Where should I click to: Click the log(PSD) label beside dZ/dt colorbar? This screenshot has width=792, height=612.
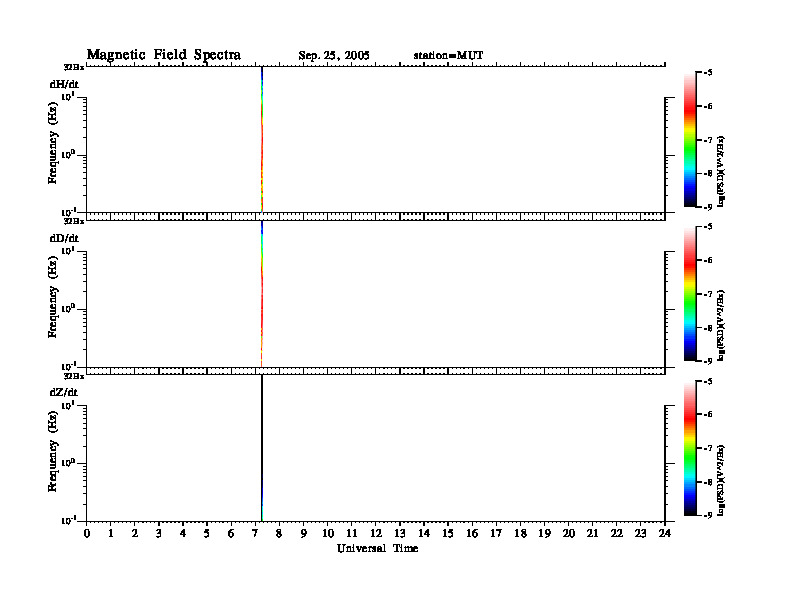click(x=721, y=480)
